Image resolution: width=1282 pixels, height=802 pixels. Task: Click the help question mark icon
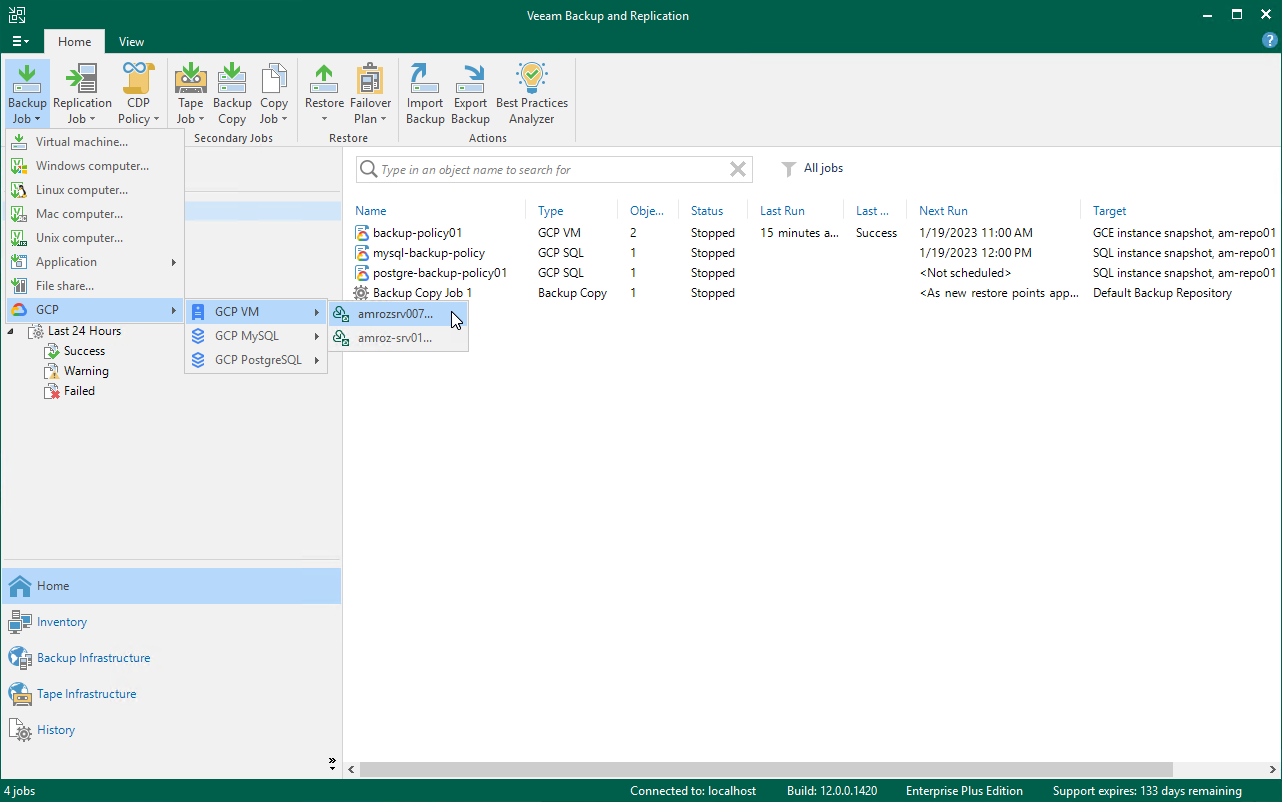point(1270,41)
